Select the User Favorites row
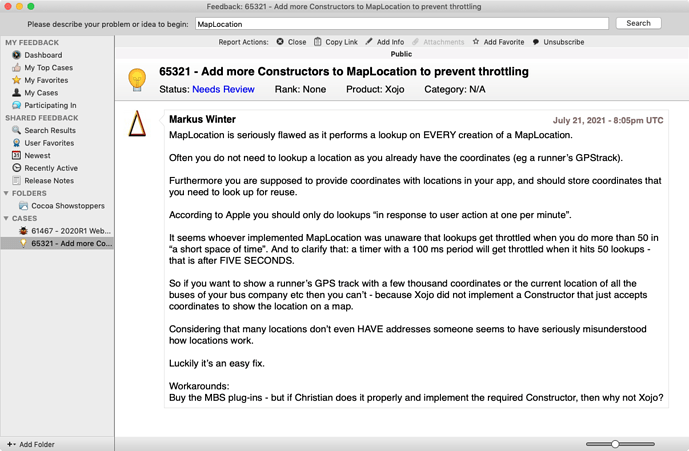Image resolution: width=689 pixels, height=451 pixels. [57, 143]
